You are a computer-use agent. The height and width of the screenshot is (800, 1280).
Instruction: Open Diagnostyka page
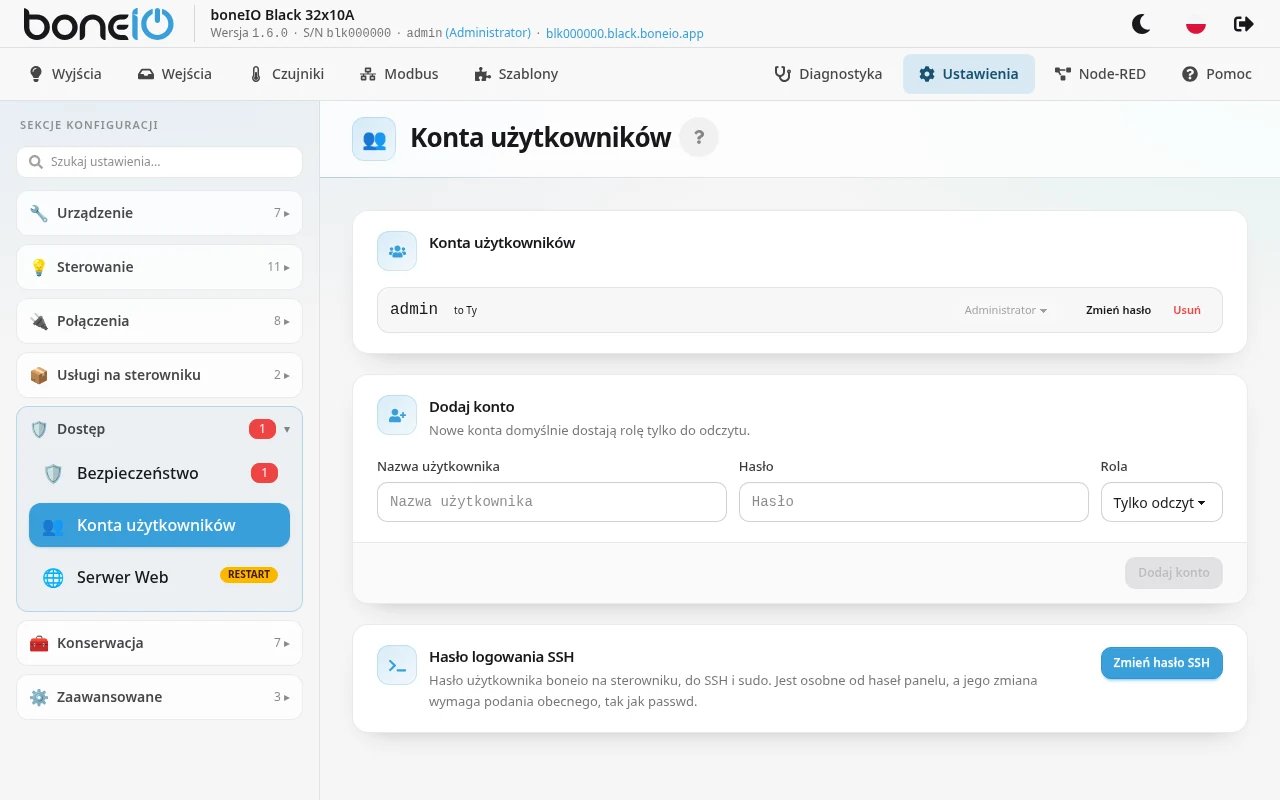point(828,74)
